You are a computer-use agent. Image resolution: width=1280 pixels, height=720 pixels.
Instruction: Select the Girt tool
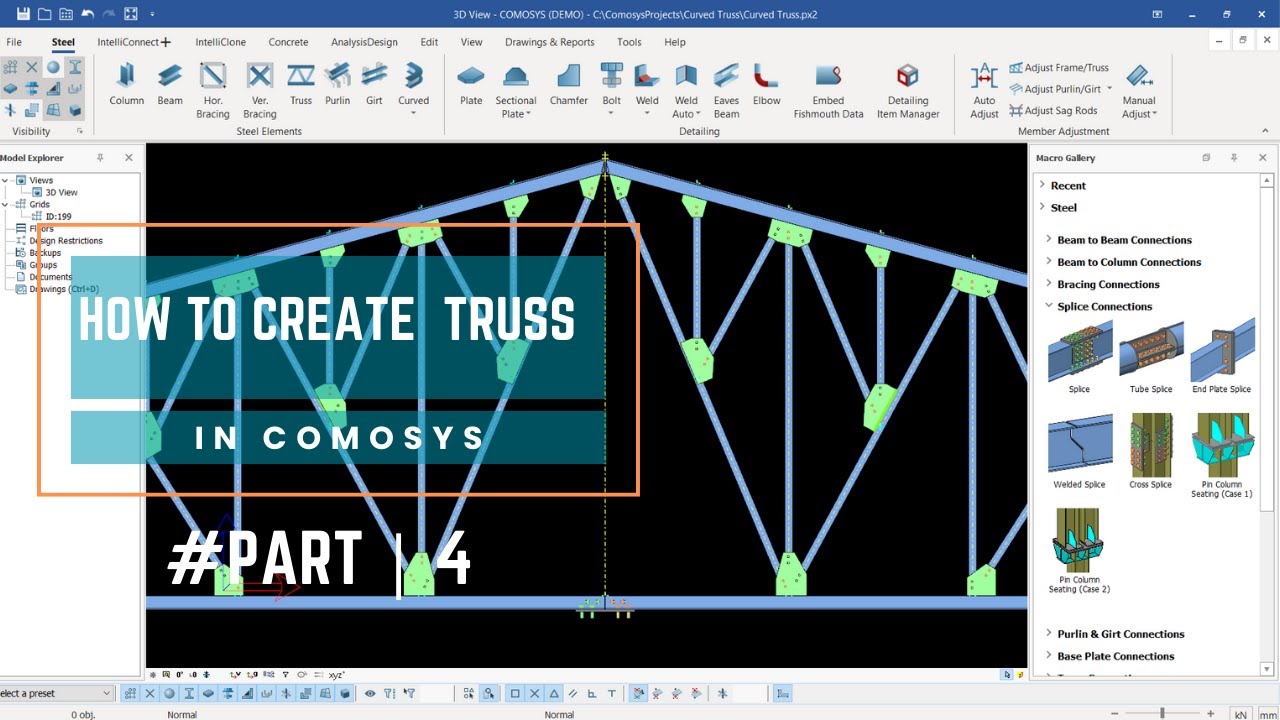[374, 84]
